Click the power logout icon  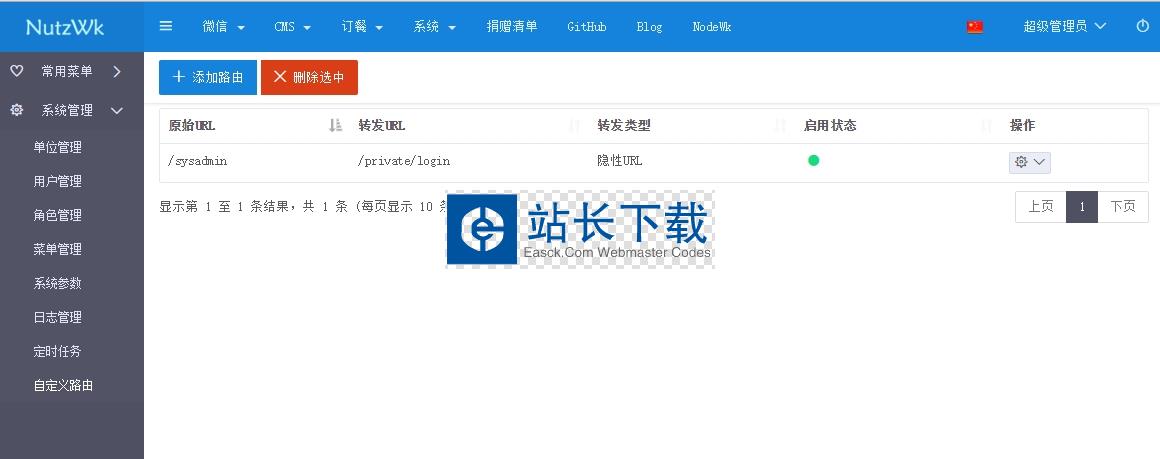pyautogui.click(x=1142, y=26)
